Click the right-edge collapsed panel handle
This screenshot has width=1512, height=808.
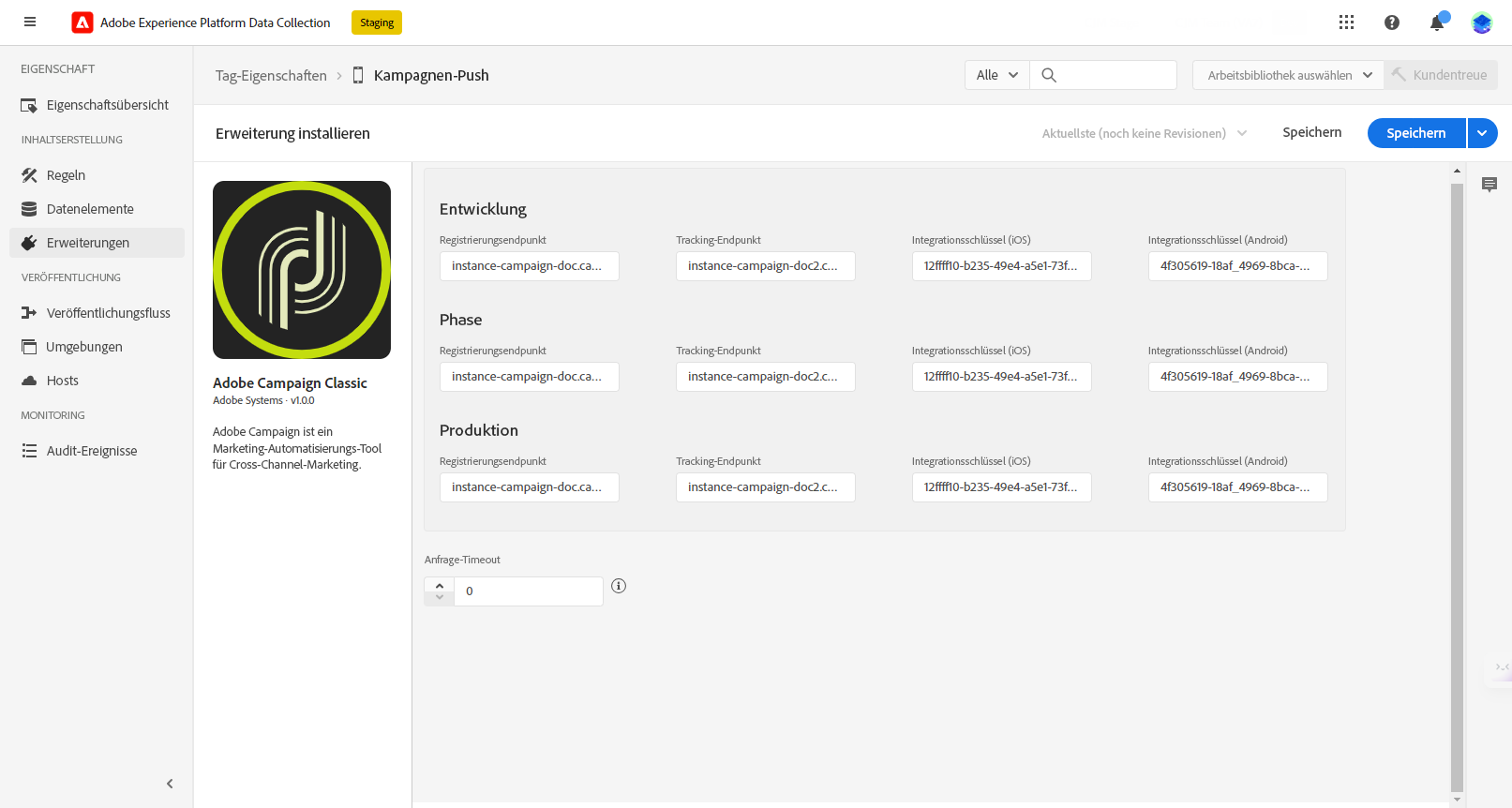tap(1503, 667)
